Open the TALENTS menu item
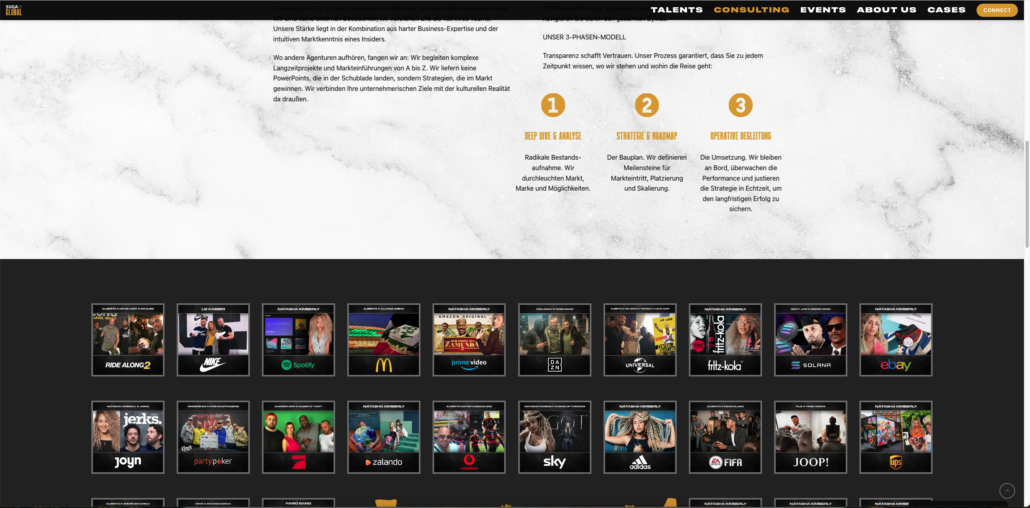 click(677, 10)
